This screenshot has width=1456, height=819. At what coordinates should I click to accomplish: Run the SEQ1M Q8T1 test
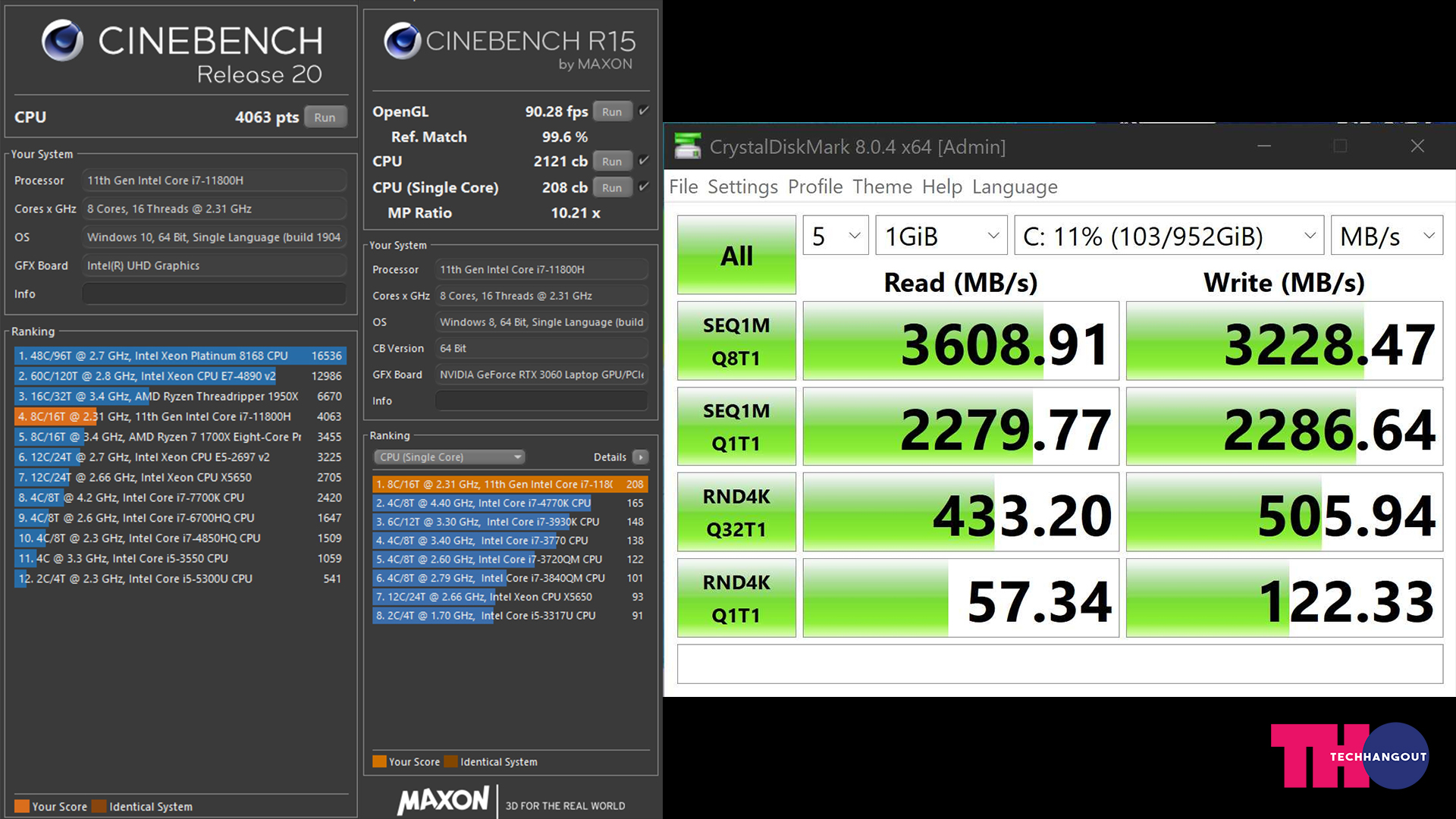coord(736,341)
